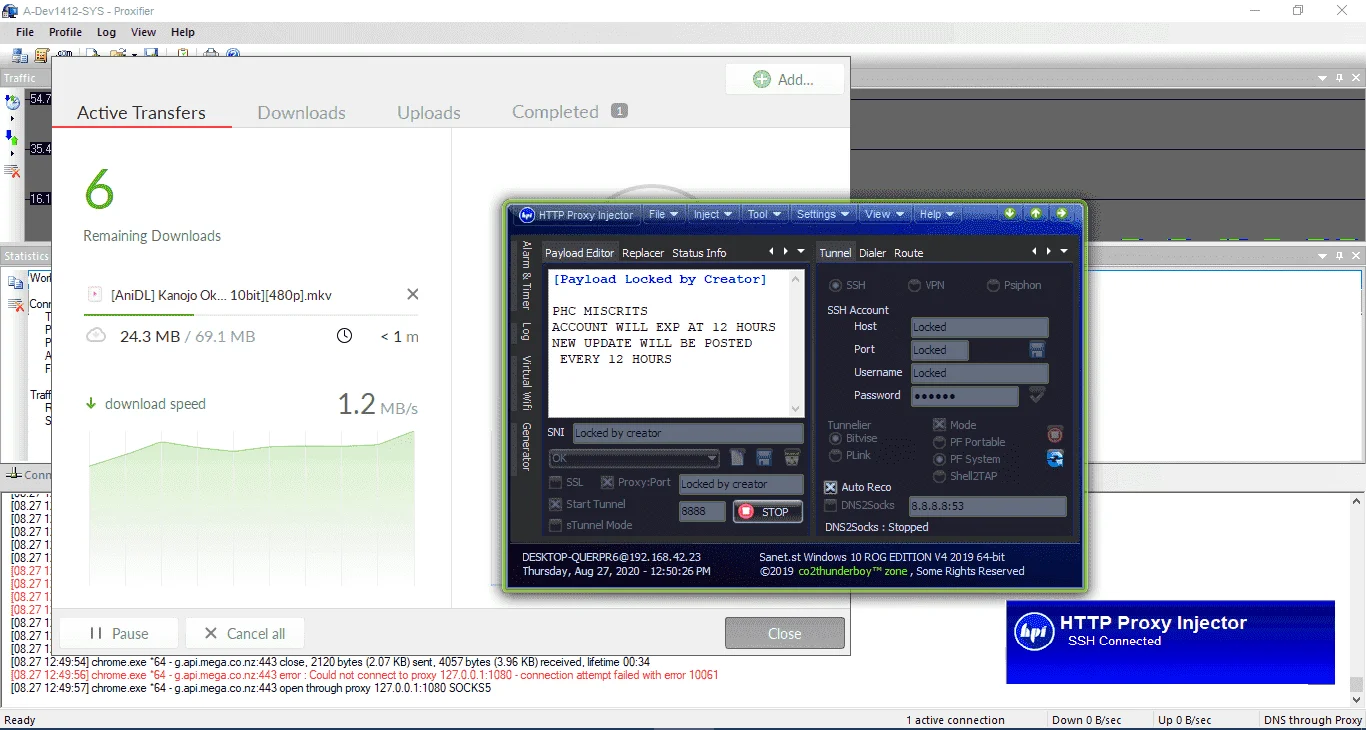Click the new document icon beside OK combo box
1366x730 pixels.
click(x=737, y=458)
